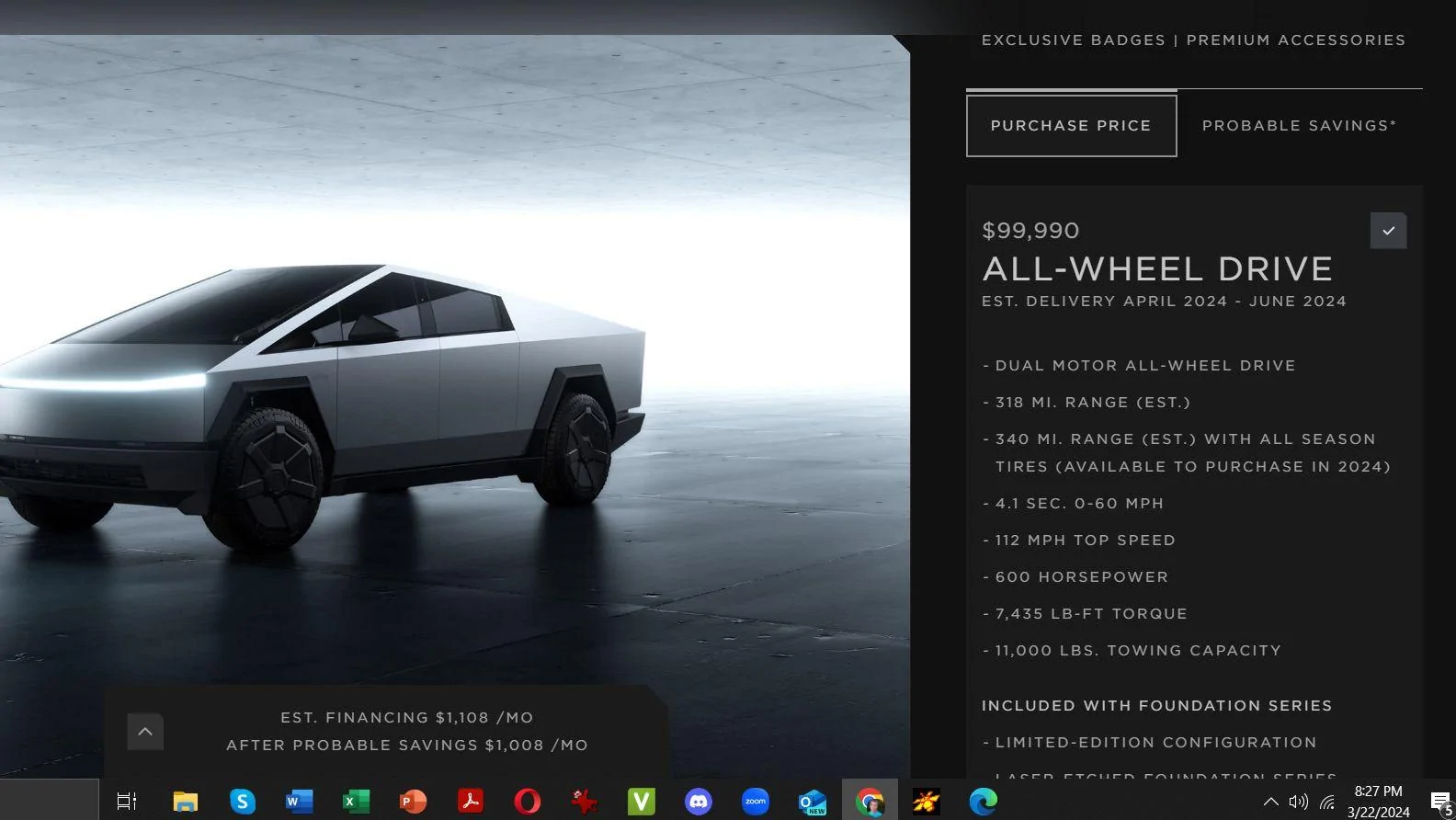1456x820 pixels.
Task: Open the explosion-icon app in taskbar
Action: pos(927,802)
